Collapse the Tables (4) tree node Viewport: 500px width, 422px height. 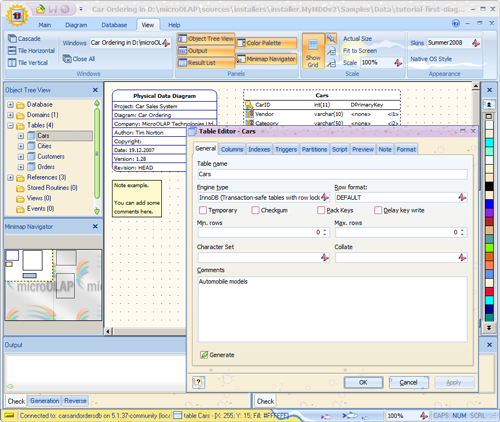10,126
